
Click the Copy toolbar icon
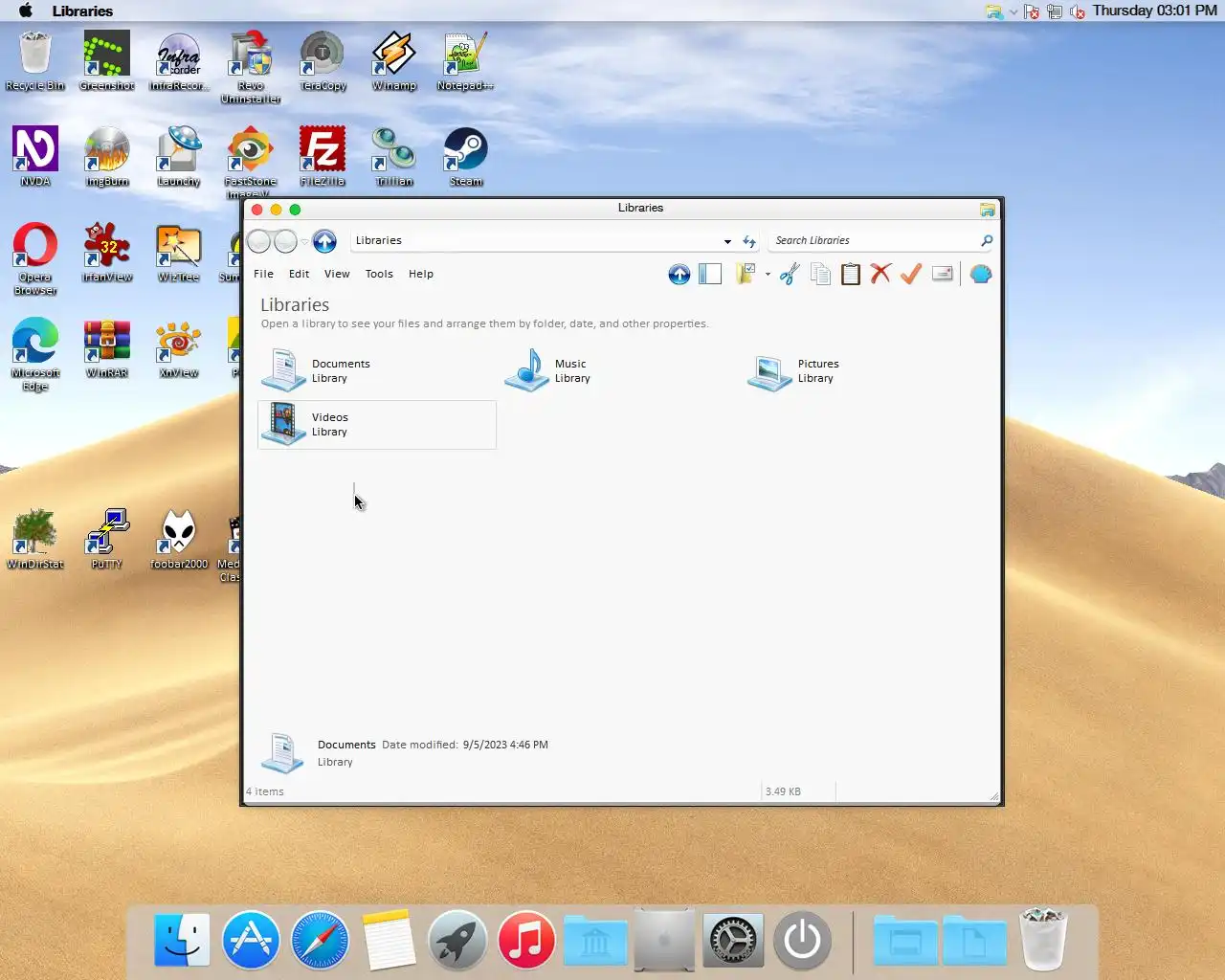point(820,275)
